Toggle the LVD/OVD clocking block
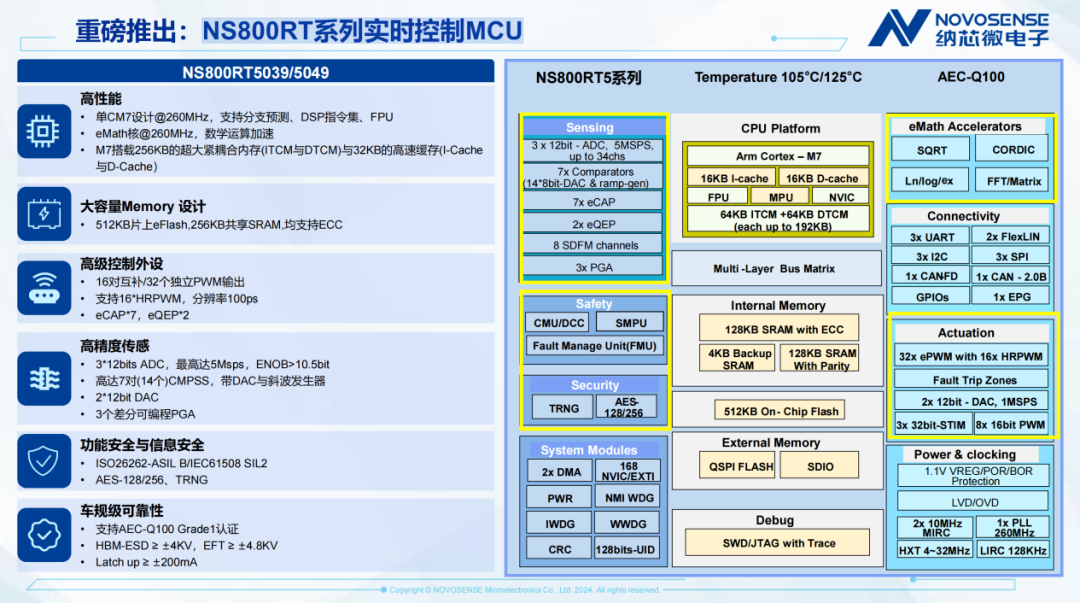Image resolution: width=1080 pixels, height=603 pixels. tap(972, 500)
